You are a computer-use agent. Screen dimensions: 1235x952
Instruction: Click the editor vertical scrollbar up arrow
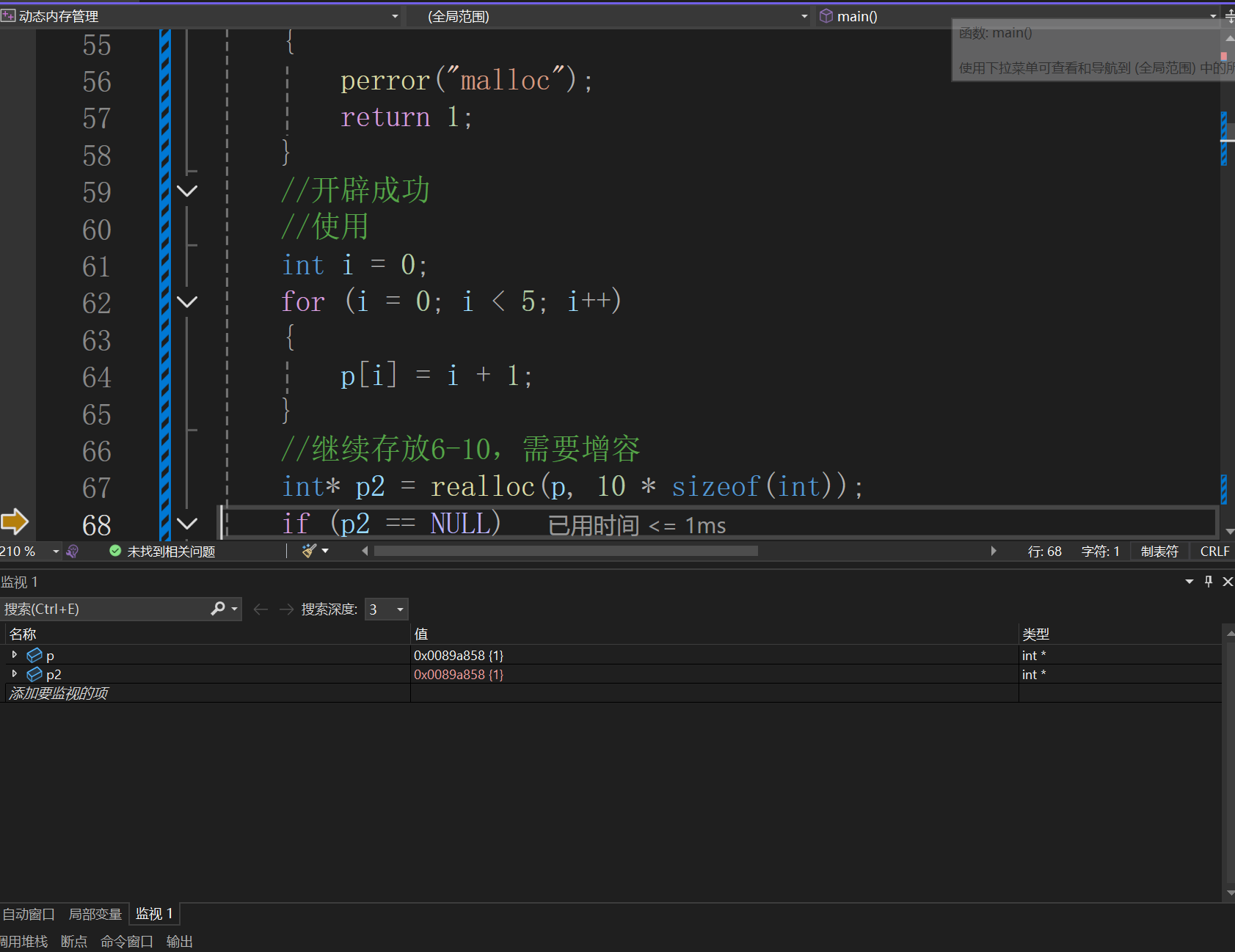(x=1229, y=37)
